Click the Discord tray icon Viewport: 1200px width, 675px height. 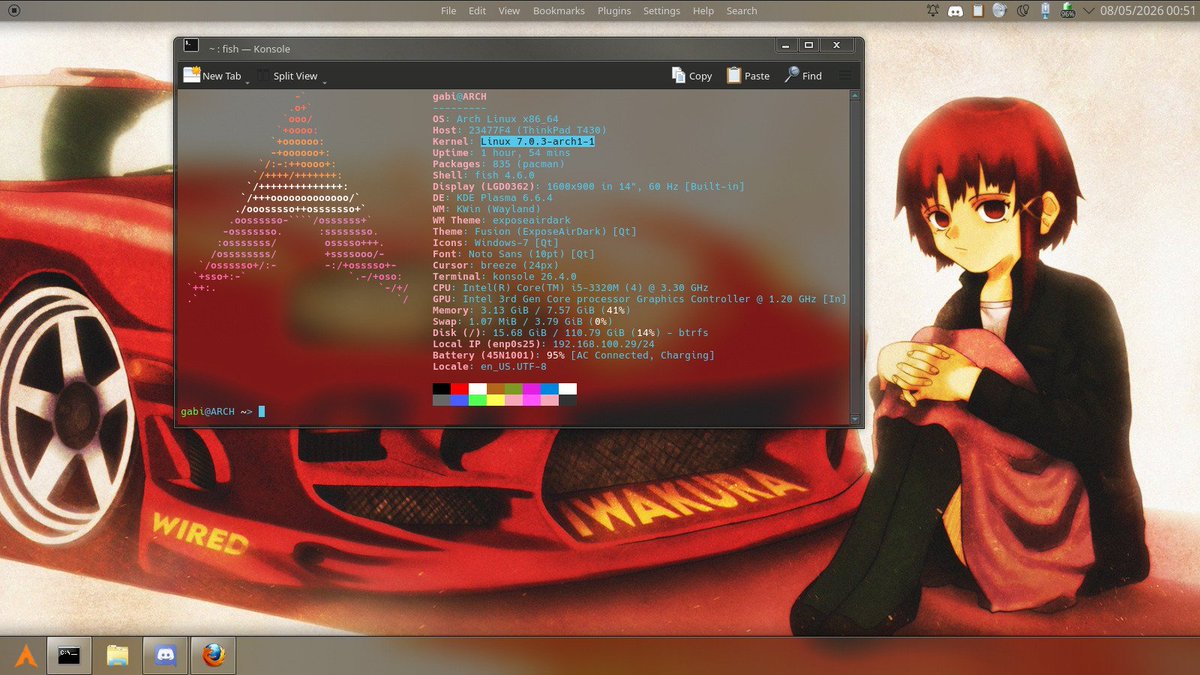click(955, 11)
